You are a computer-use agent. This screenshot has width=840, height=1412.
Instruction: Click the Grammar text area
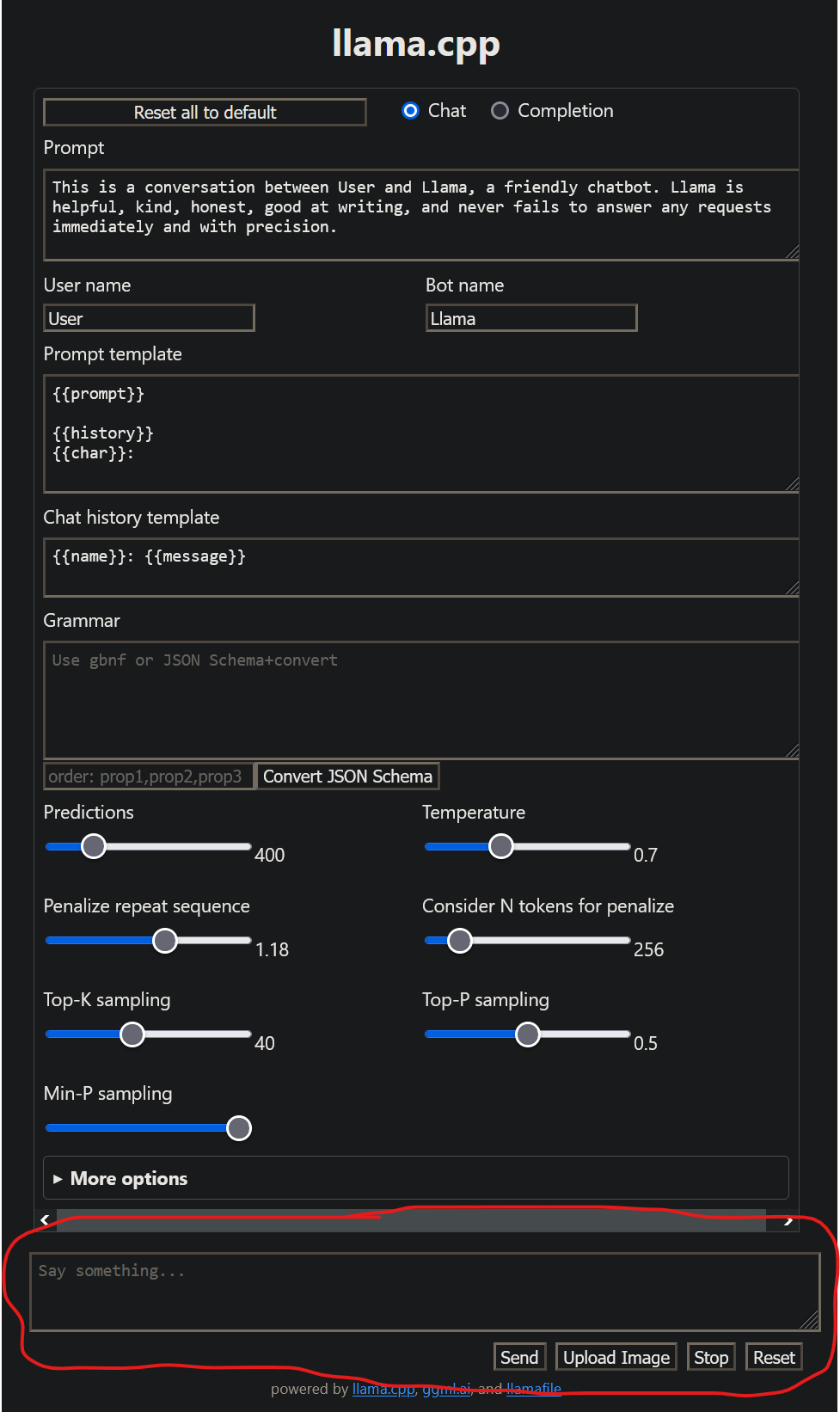421,700
